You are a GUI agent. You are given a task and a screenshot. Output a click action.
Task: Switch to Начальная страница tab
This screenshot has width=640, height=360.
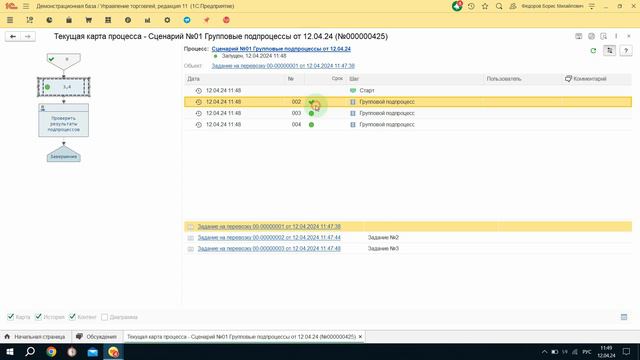35,337
